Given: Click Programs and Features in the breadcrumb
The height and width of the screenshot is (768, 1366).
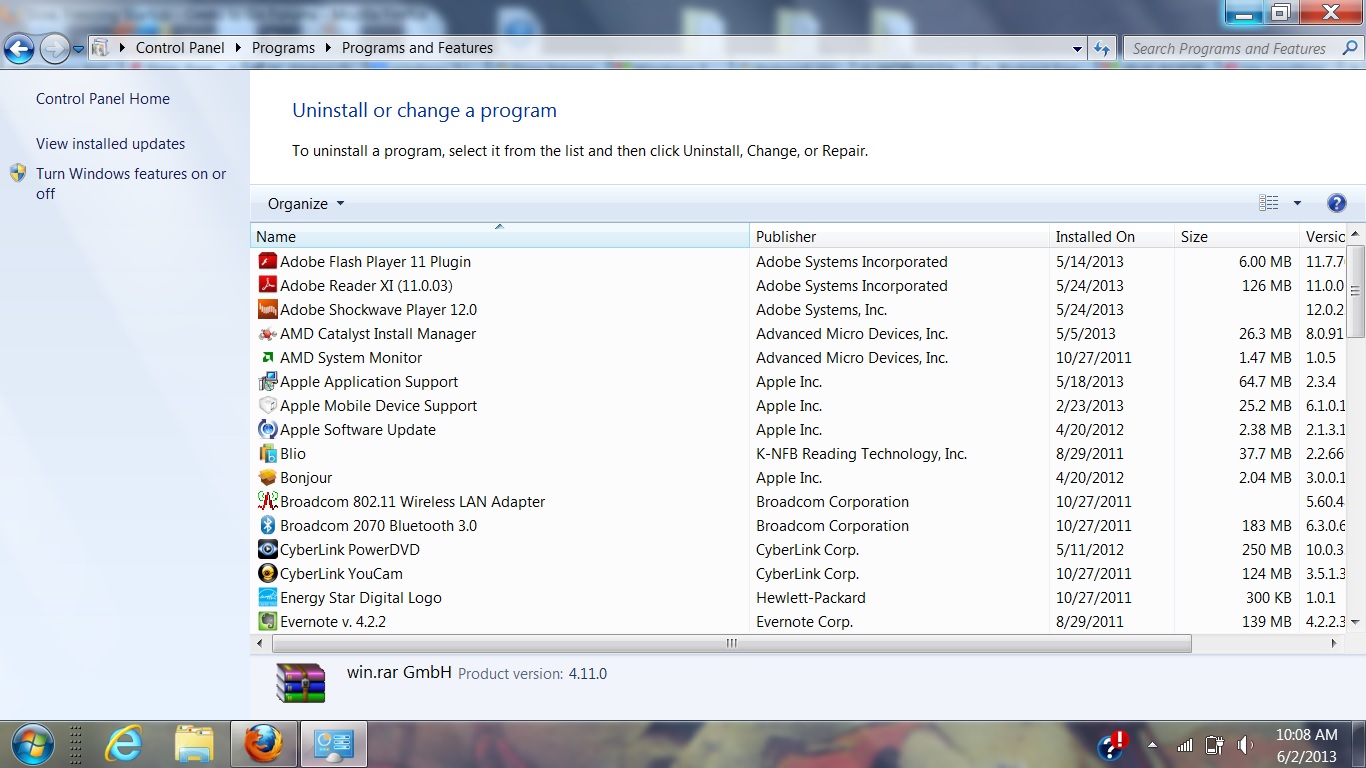Looking at the screenshot, I should click(417, 48).
